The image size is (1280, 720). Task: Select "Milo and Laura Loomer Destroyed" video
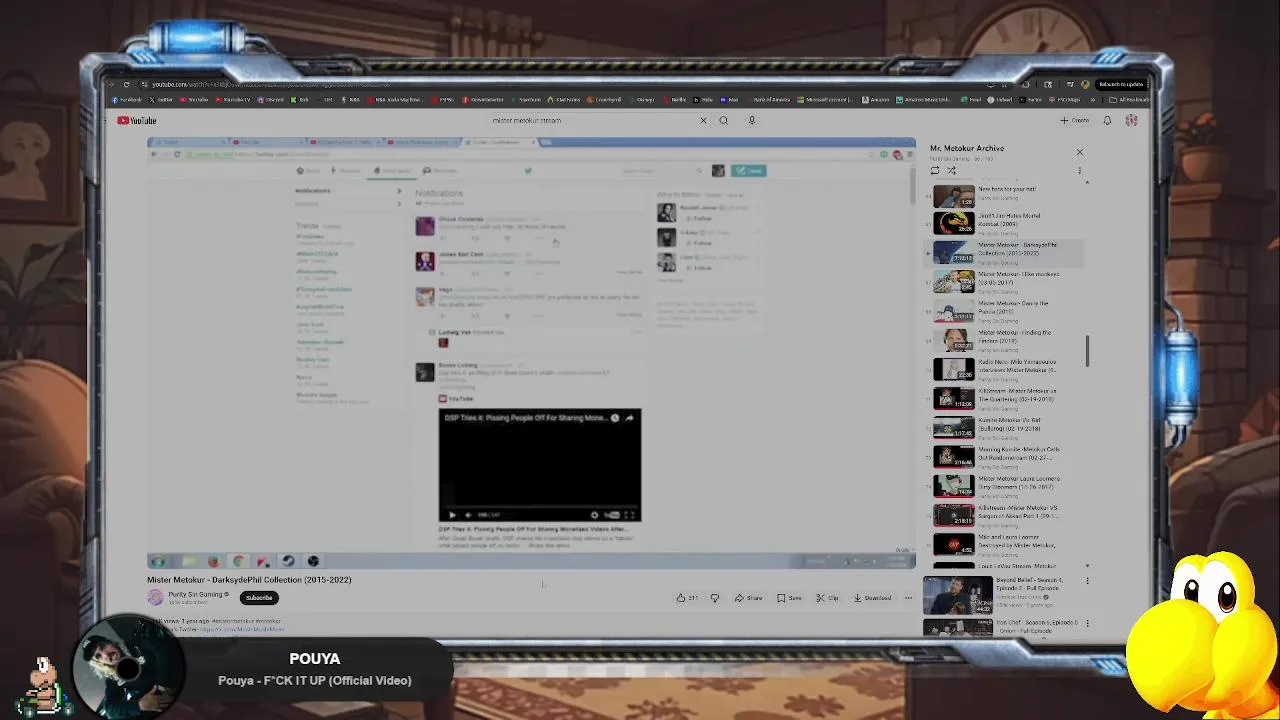[x=1004, y=544]
